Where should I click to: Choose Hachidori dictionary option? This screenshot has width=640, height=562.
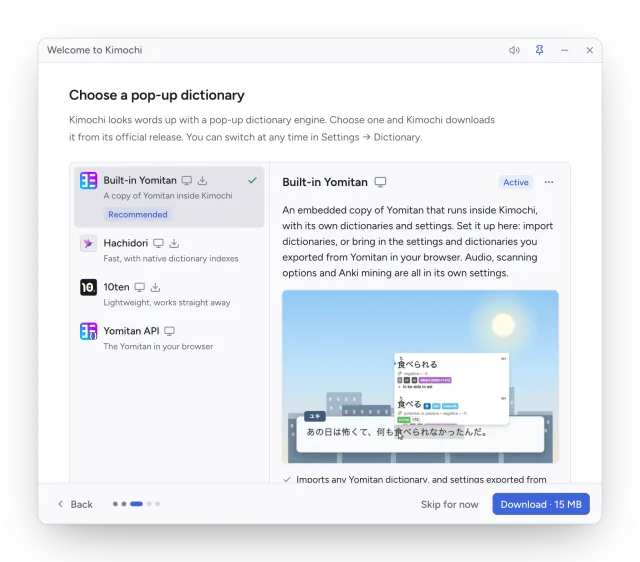169,249
